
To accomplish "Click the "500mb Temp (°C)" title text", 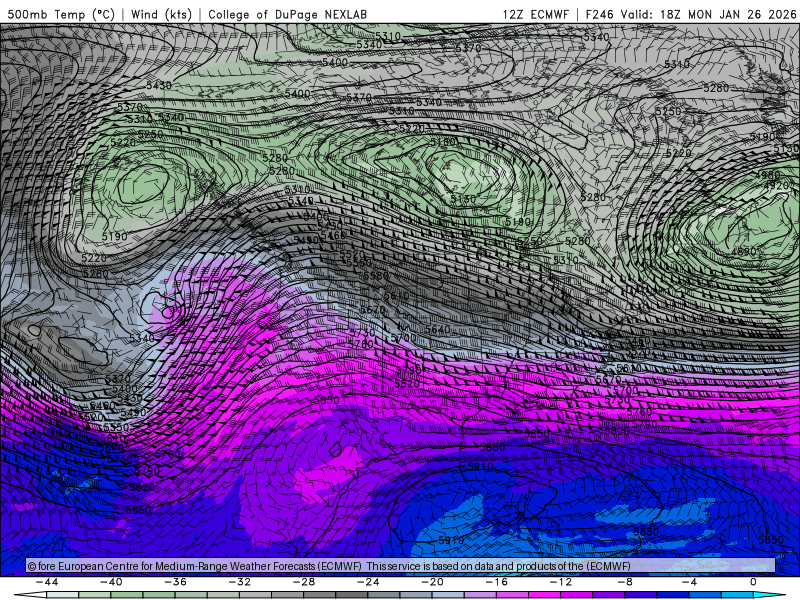I will click(x=61, y=14).
